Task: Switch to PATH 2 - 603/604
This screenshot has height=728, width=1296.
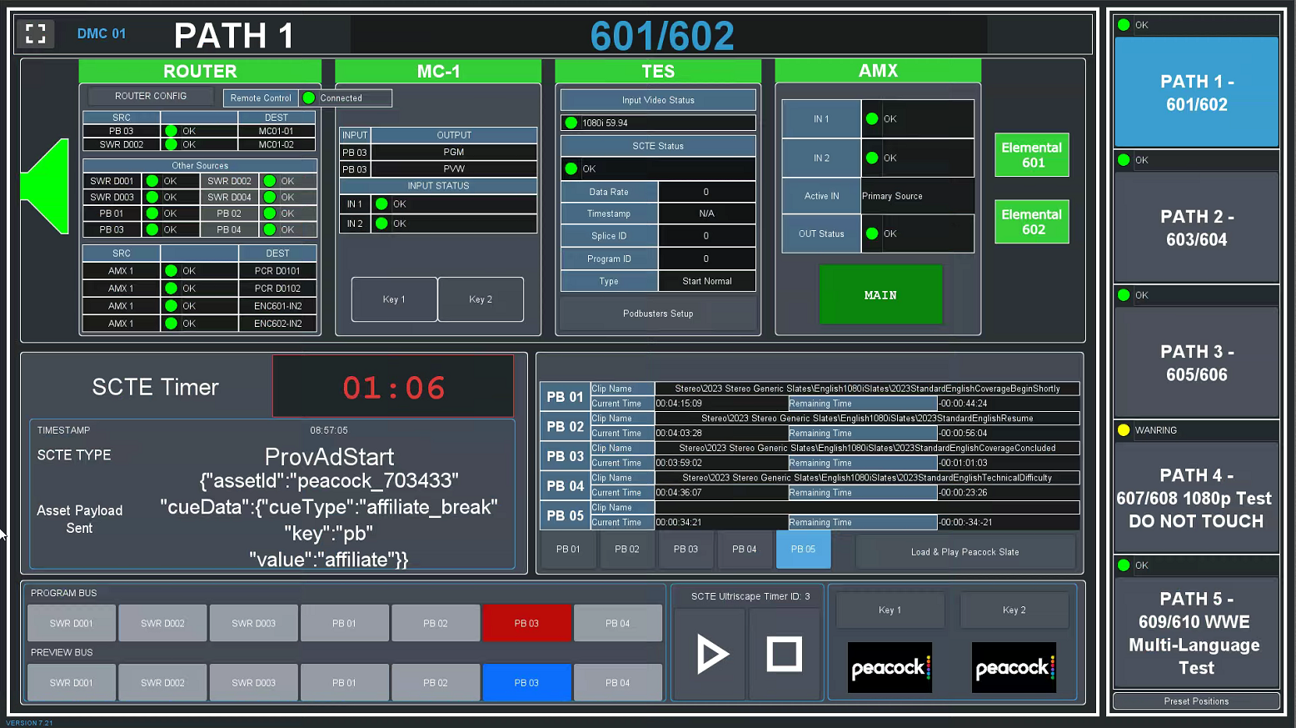Action: pyautogui.click(x=1196, y=228)
